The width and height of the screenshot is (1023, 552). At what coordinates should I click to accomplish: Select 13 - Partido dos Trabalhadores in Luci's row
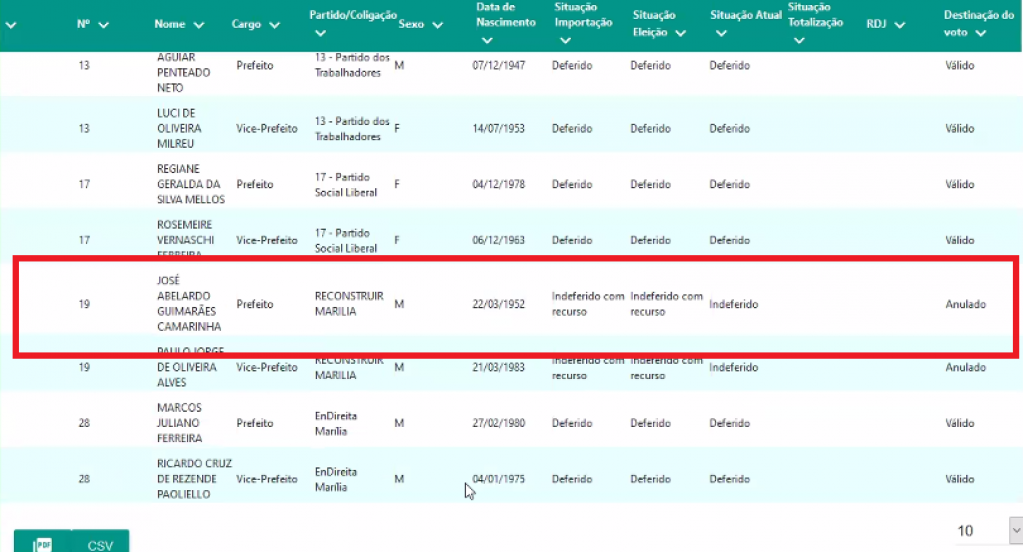[x=352, y=129]
